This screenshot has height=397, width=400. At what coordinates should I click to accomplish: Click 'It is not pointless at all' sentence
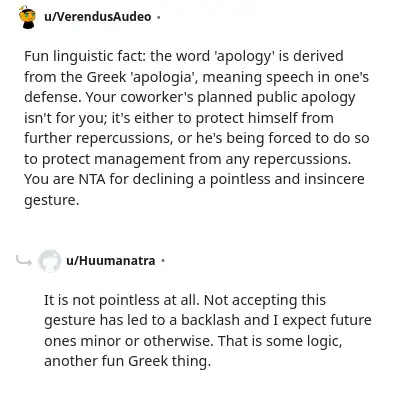click(122, 300)
